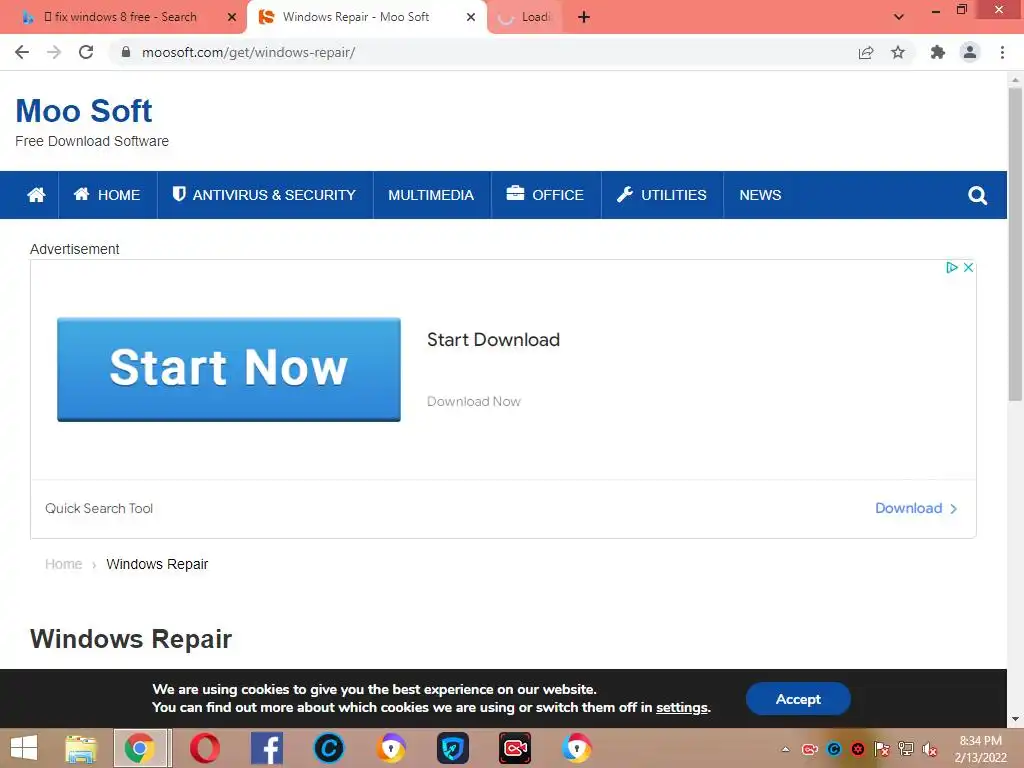Viewport: 1024px width, 768px height.
Task: Click the Quick Search Tool text
Action: click(99, 508)
